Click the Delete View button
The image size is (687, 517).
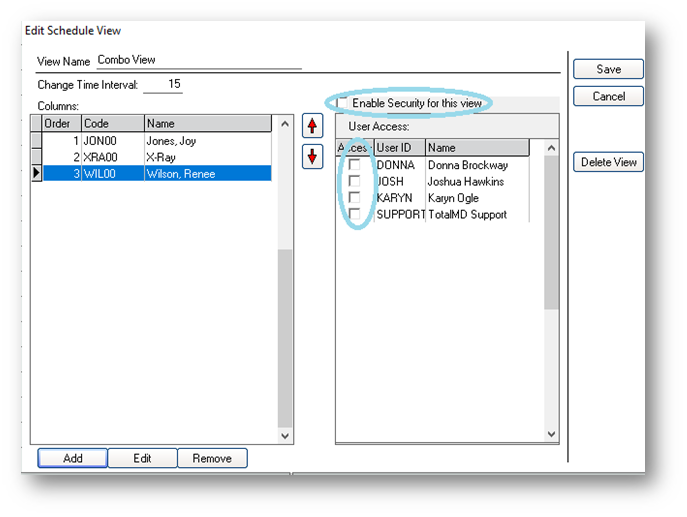point(608,163)
